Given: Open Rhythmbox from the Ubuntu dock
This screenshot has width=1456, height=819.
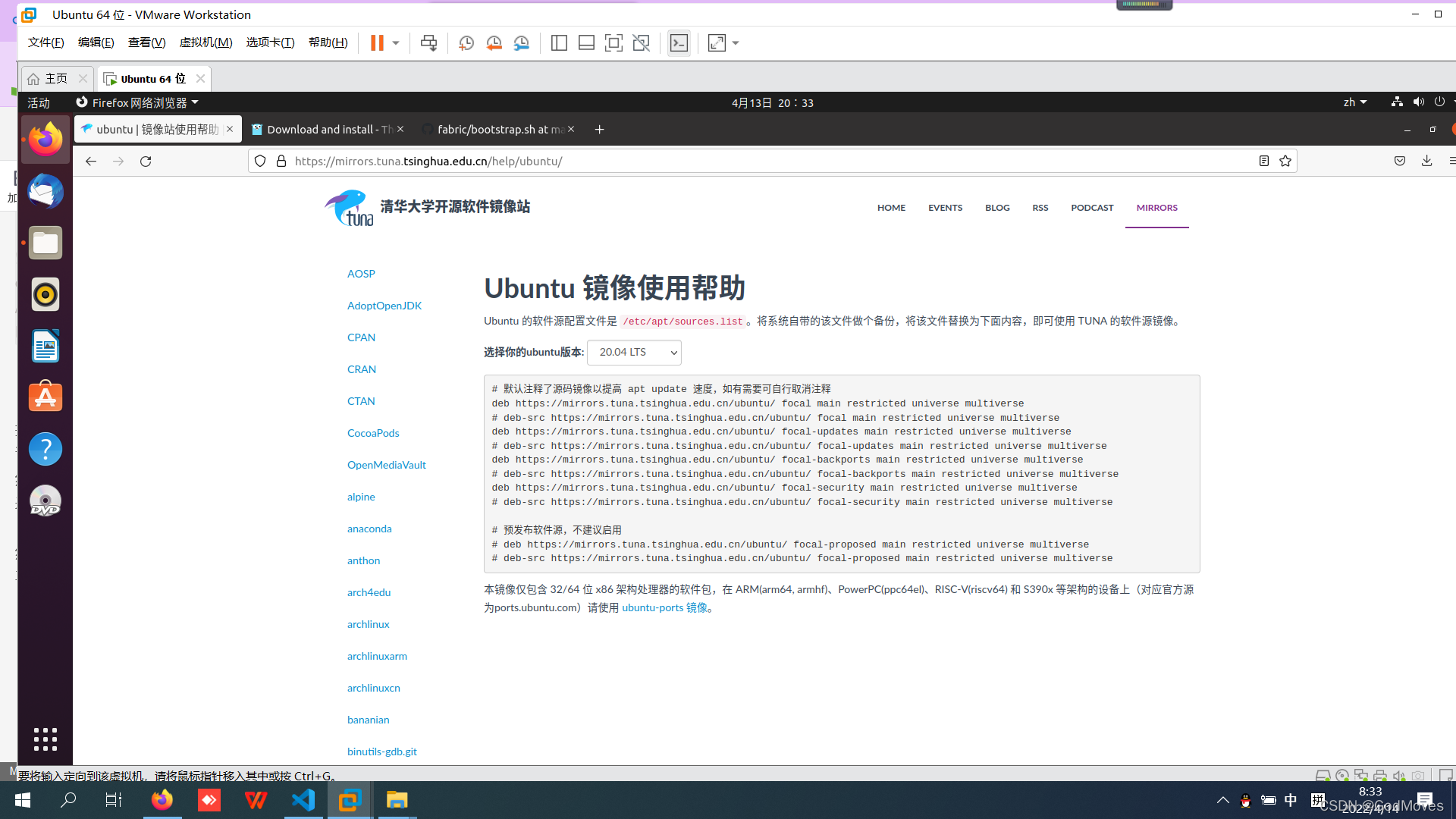Looking at the screenshot, I should click(45, 294).
